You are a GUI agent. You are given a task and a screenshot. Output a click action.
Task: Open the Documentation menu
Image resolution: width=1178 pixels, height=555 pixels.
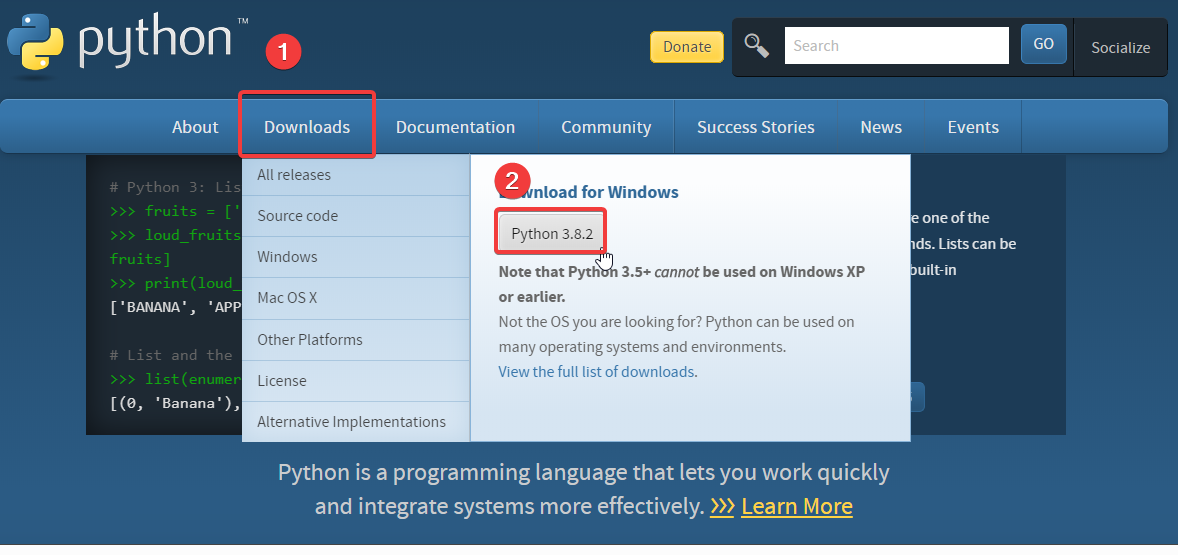coord(455,127)
